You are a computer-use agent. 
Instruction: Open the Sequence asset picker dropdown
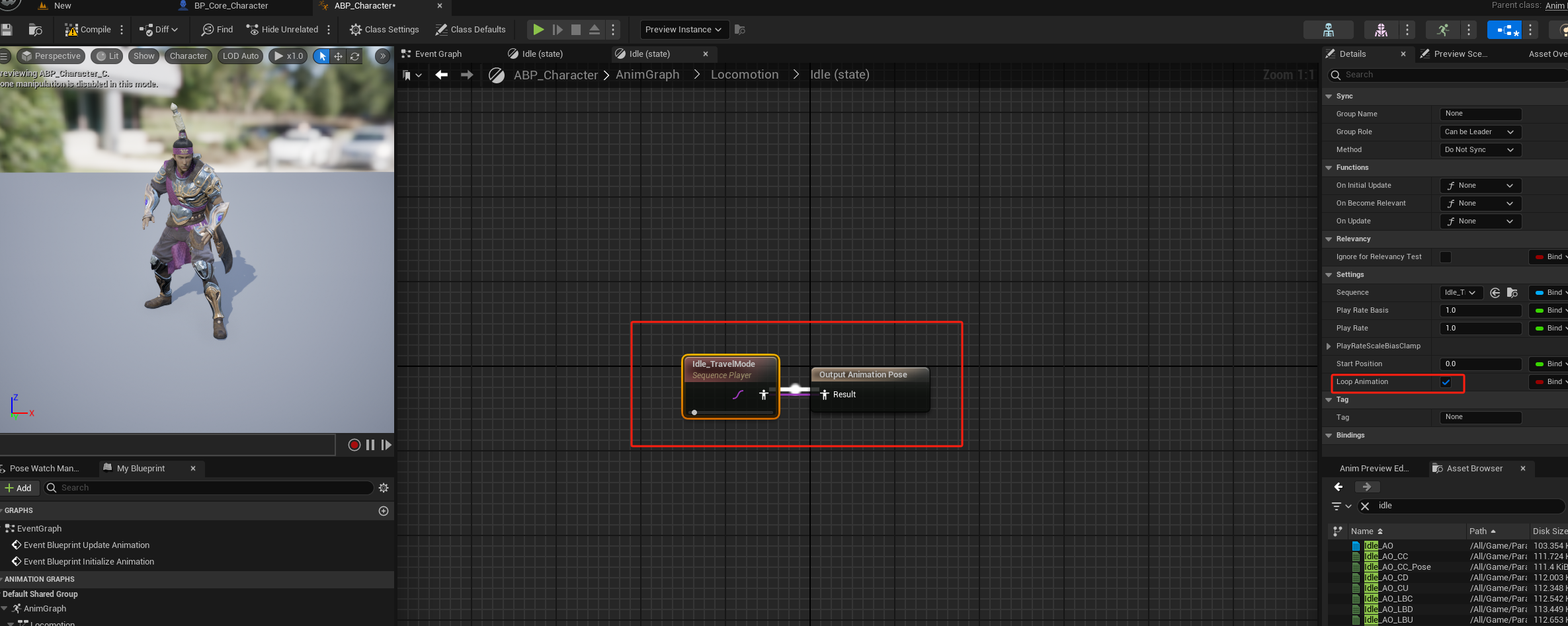[x=1462, y=293]
